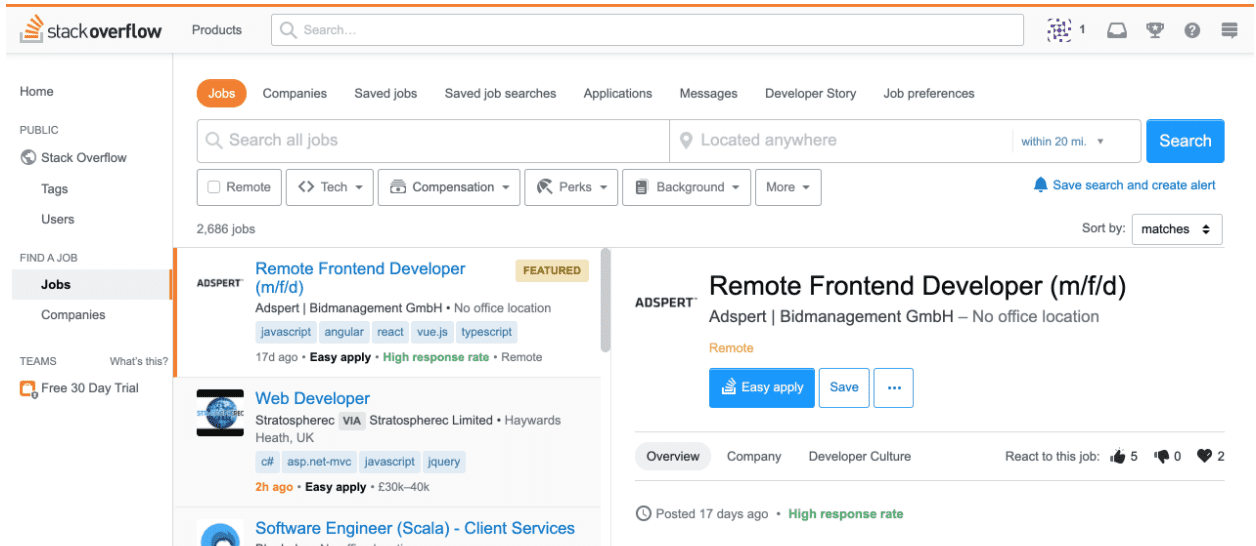
Task: Click the vue.js tag
Action: point(432,332)
